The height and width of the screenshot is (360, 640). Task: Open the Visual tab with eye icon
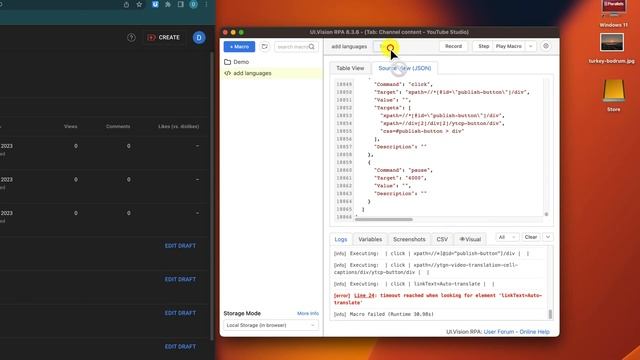(x=470, y=239)
